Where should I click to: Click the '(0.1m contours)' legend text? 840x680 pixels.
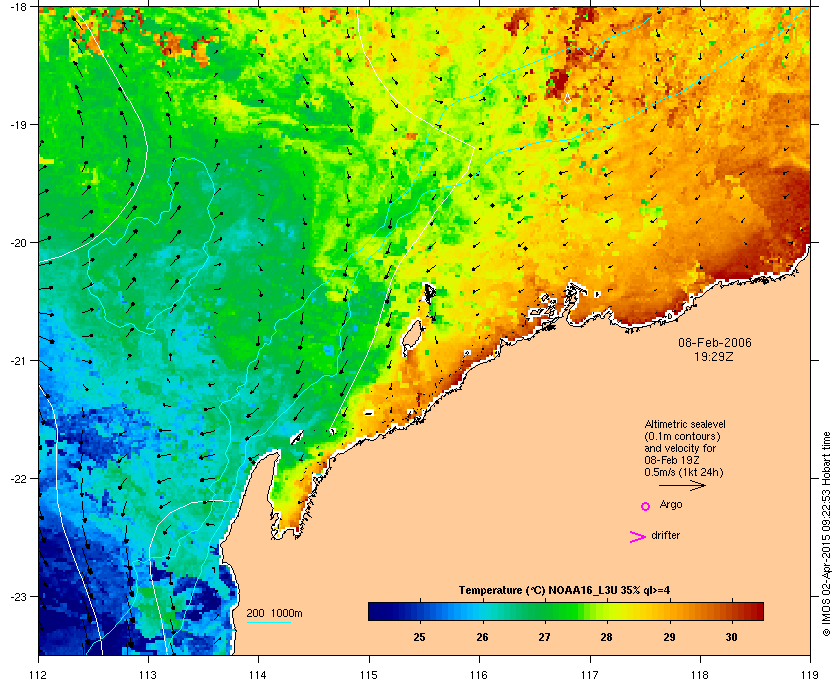coord(682,436)
